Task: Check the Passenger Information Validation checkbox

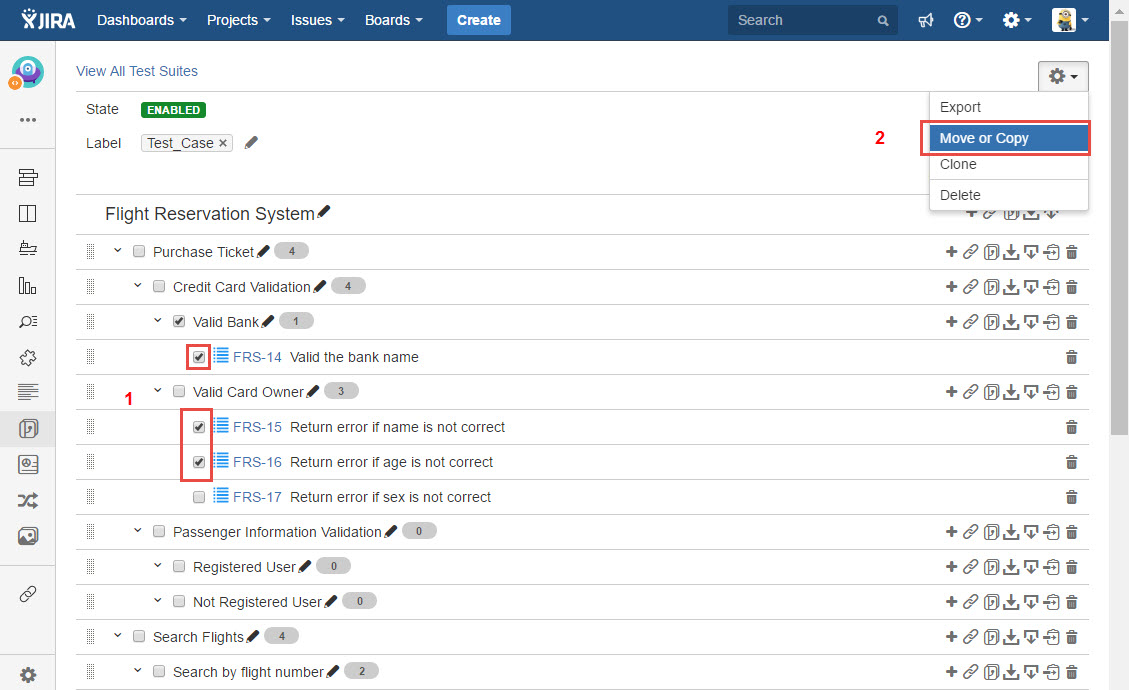Action: pyautogui.click(x=159, y=532)
